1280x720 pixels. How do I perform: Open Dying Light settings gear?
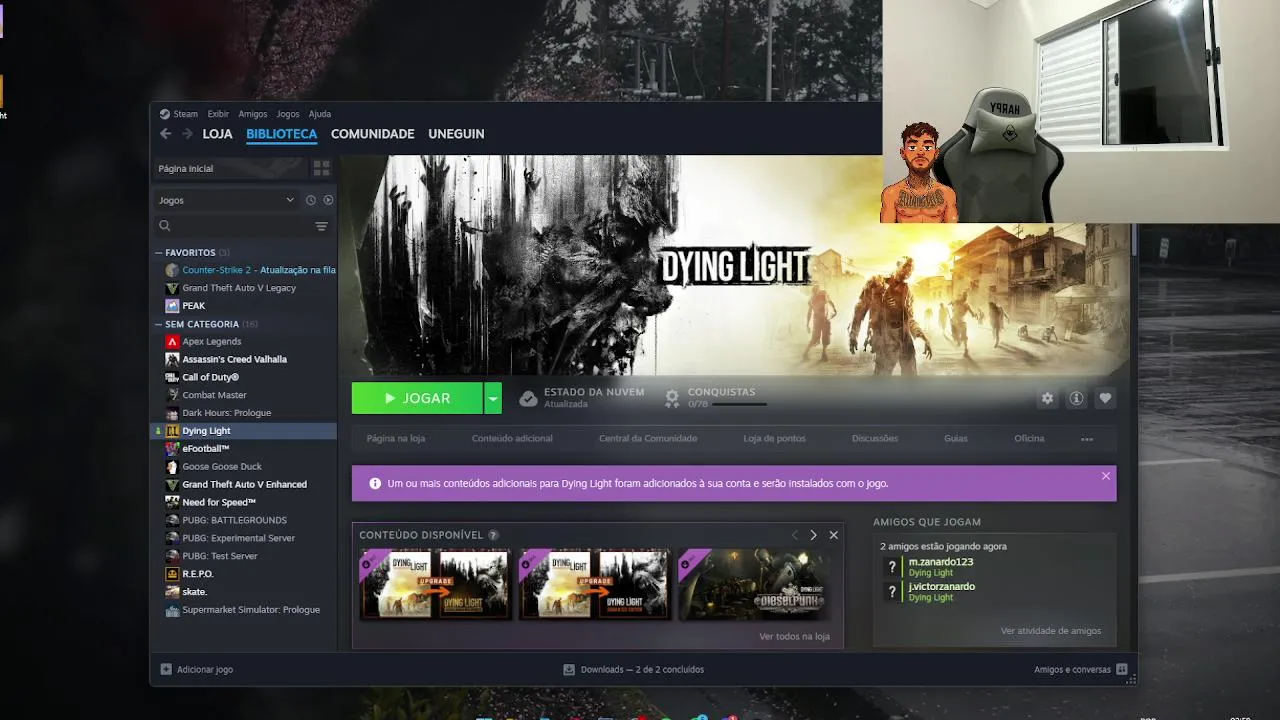coord(1047,398)
